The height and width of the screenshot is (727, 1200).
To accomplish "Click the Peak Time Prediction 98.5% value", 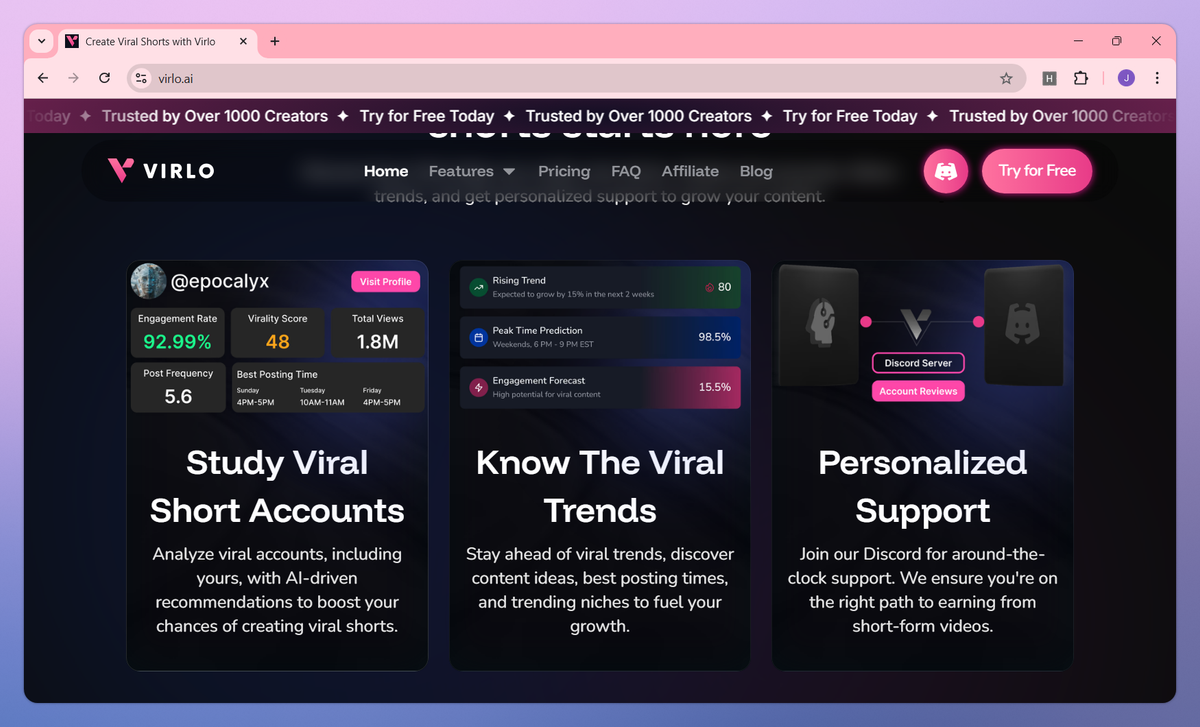I will click(714, 337).
